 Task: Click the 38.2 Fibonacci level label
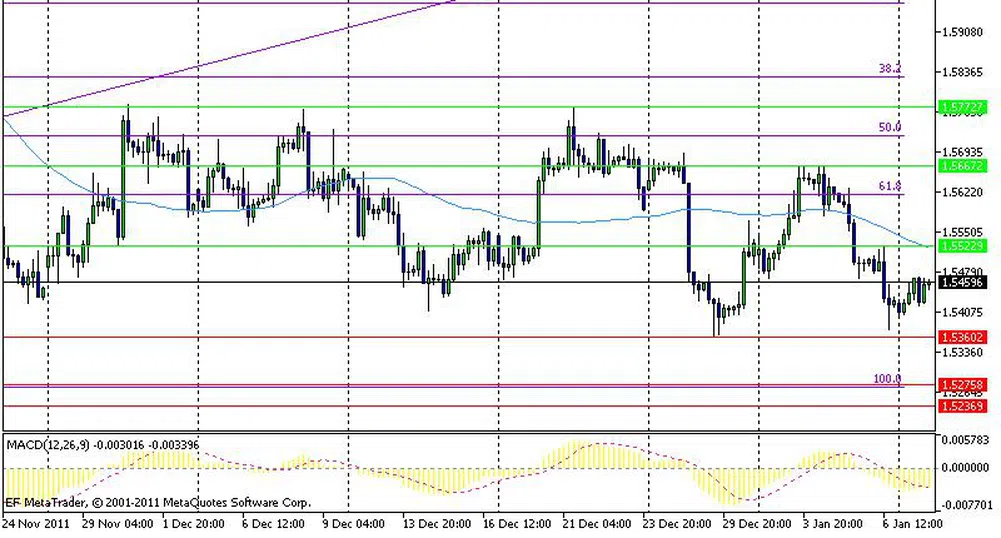click(889, 69)
